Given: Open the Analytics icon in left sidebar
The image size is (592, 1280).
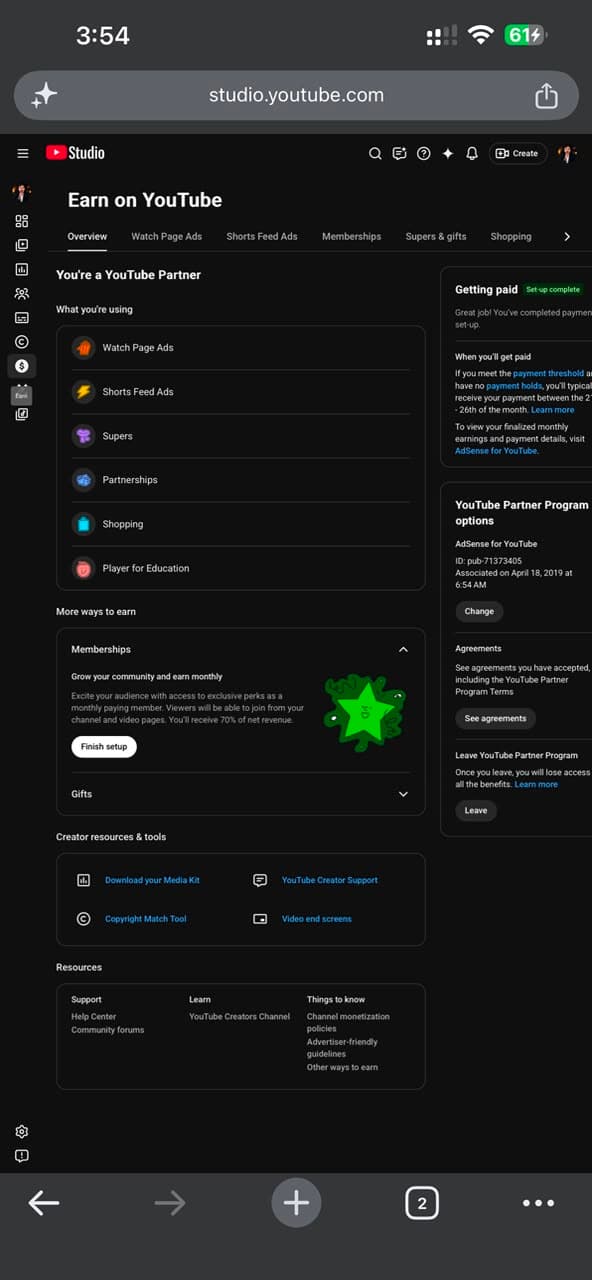Looking at the screenshot, I should pyautogui.click(x=22, y=270).
